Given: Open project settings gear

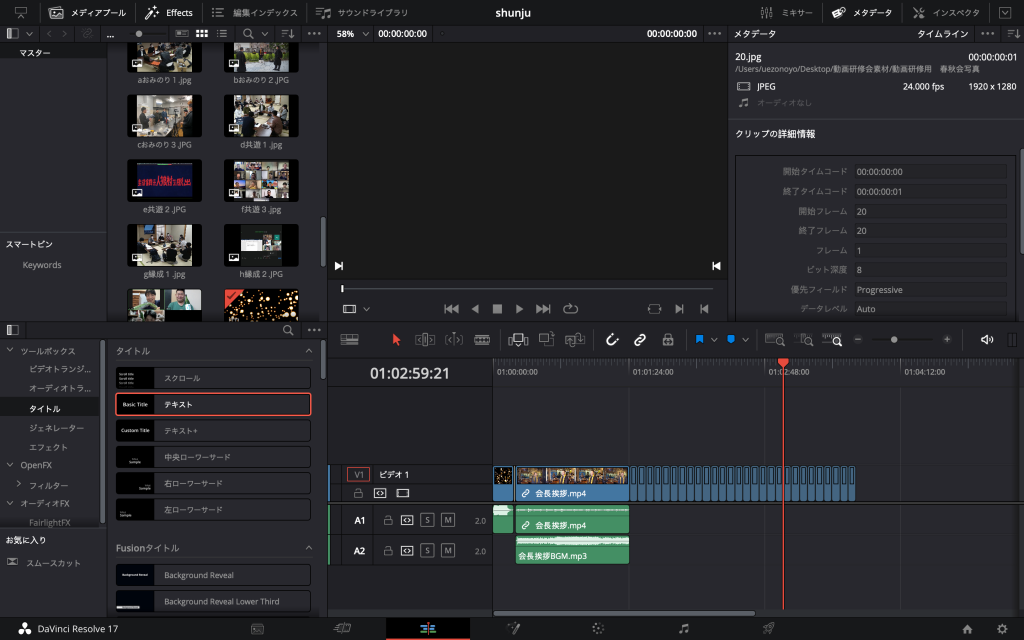Looking at the screenshot, I should [1002, 629].
